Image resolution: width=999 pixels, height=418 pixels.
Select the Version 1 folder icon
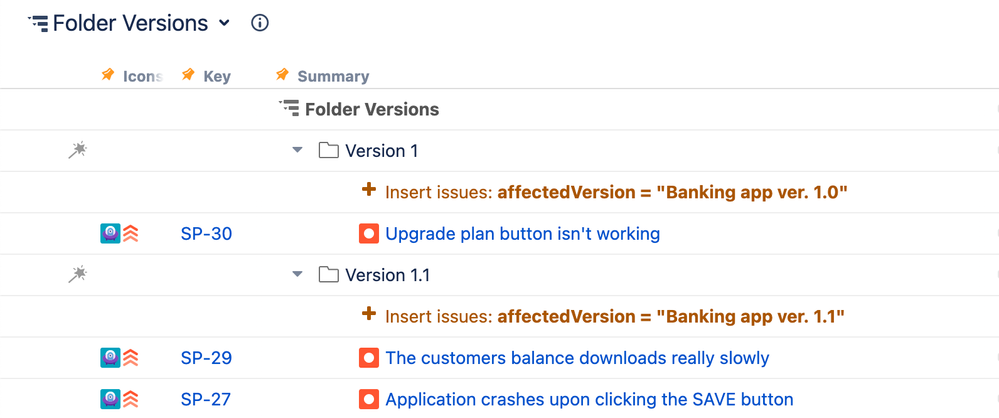coord(328,151)
